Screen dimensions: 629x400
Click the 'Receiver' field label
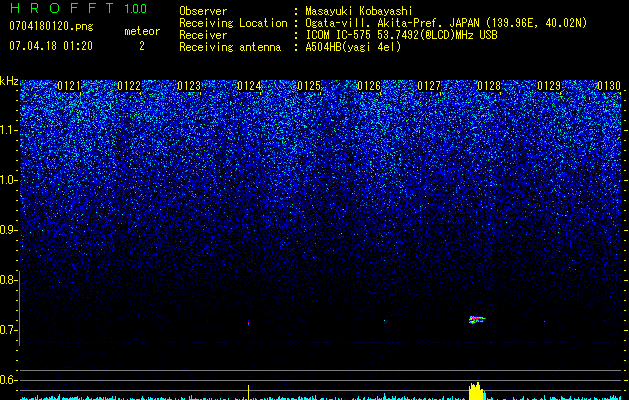pos(203,35)
